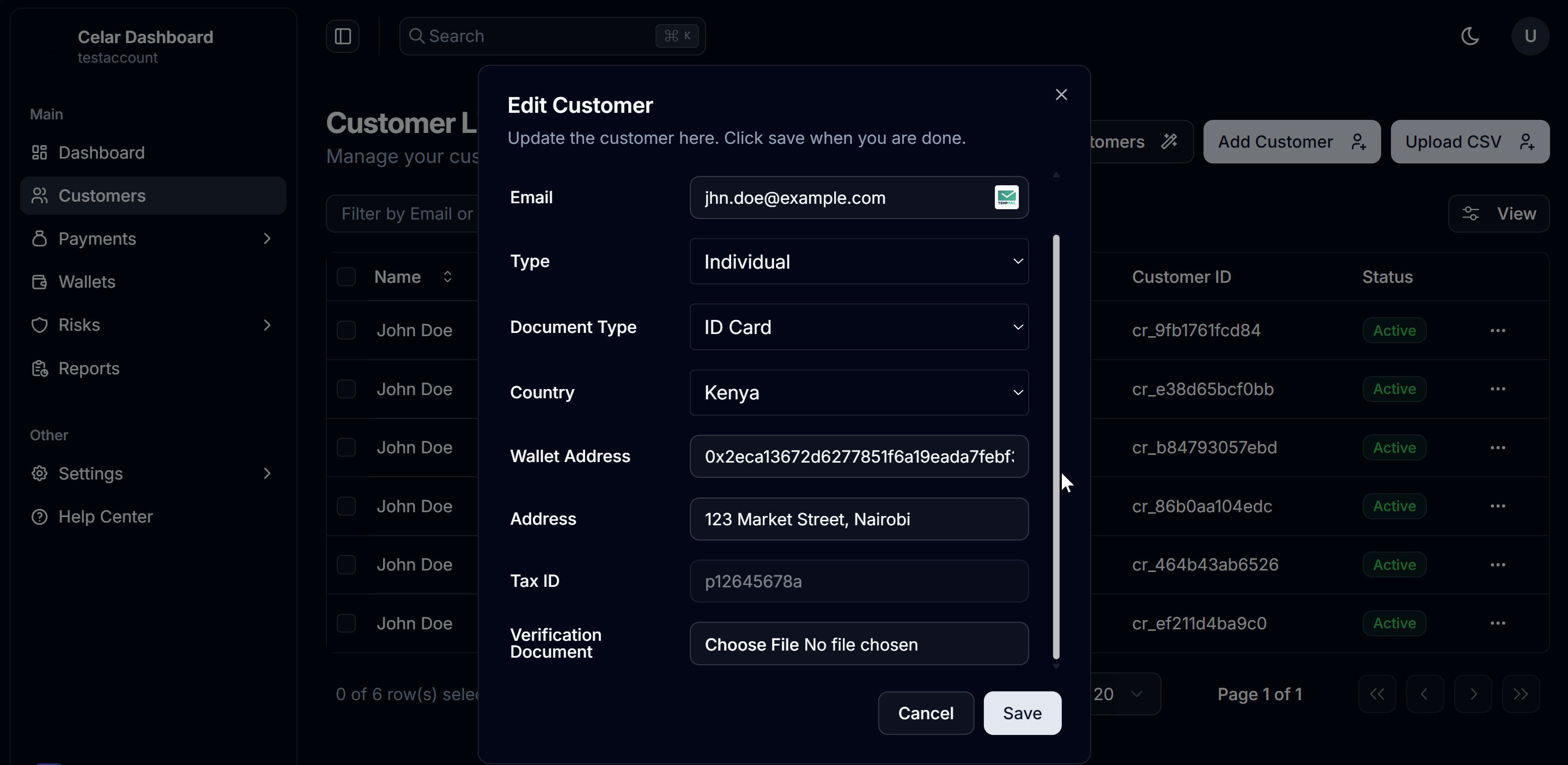Switch theme with the moon icon
Image resolution: width=1568 pixels, height=765 pixels.
point(1470,37)
